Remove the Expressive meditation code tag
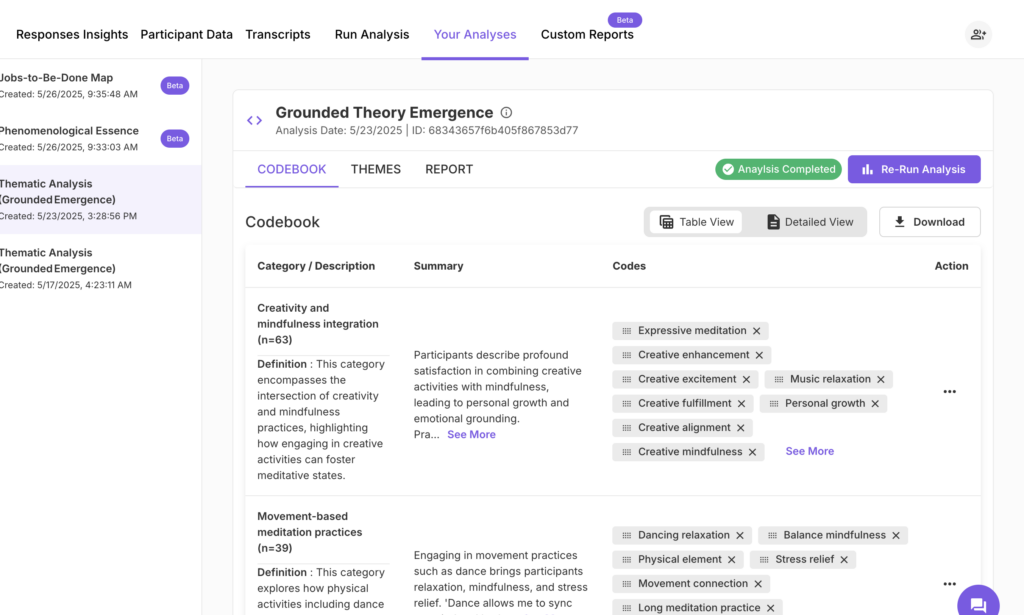The width and height of the screenshot is (1024, 615). tap(757, 331)
